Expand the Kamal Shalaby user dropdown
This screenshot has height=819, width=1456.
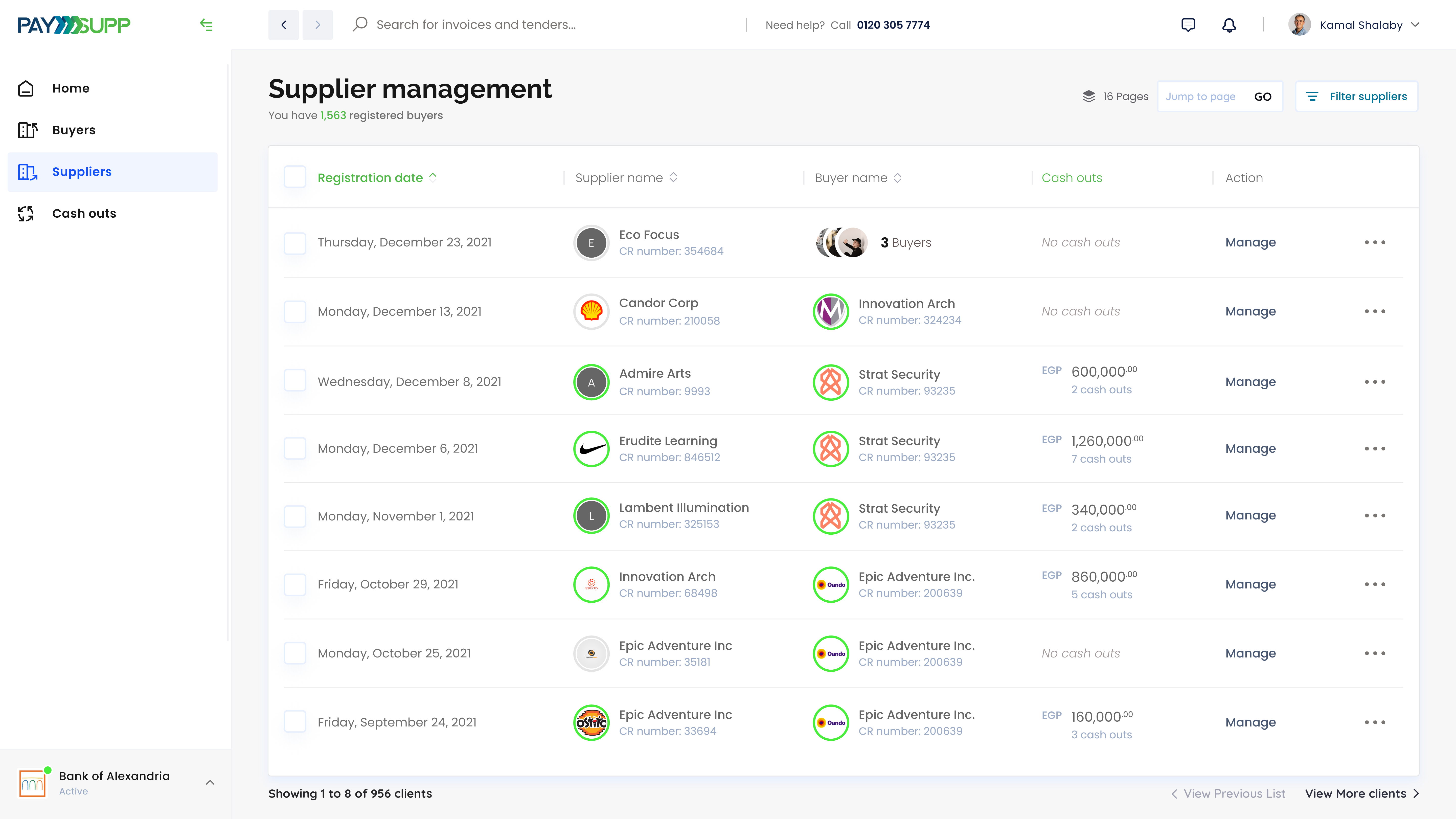pyautogui.click(x=1415, y=25)
